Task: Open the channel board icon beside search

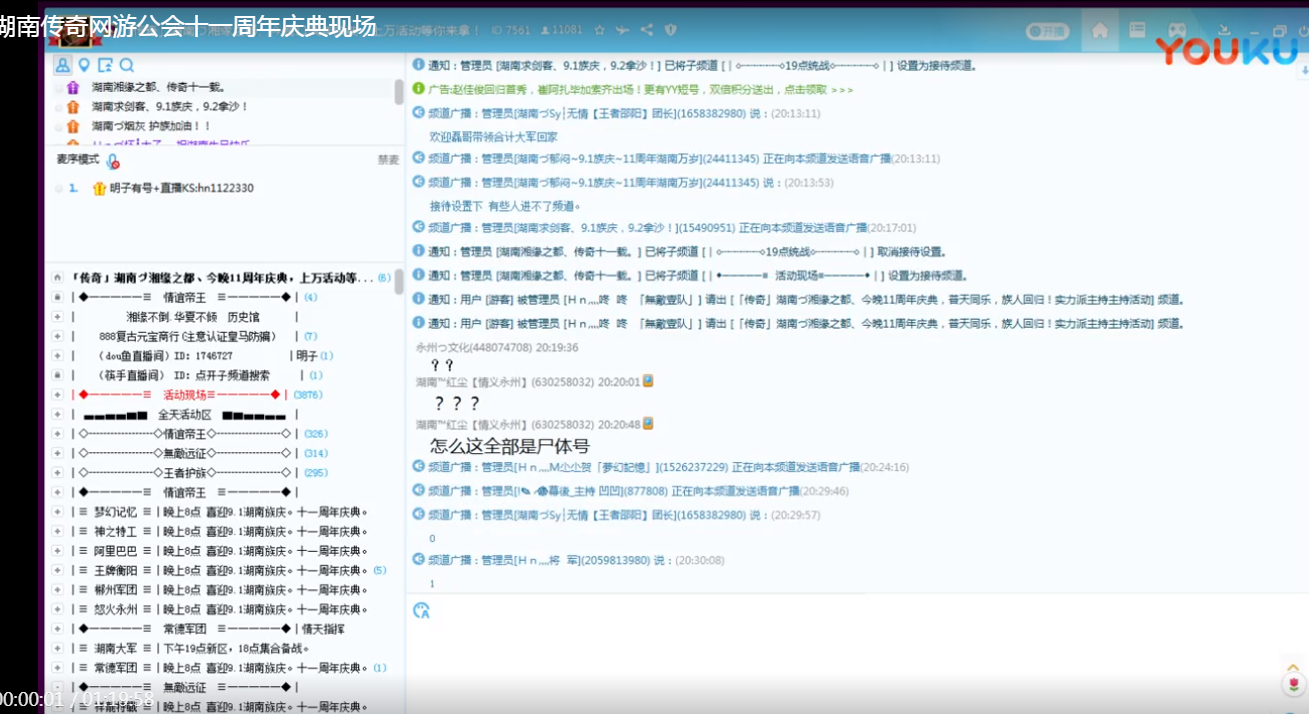Action: (105, 65)
